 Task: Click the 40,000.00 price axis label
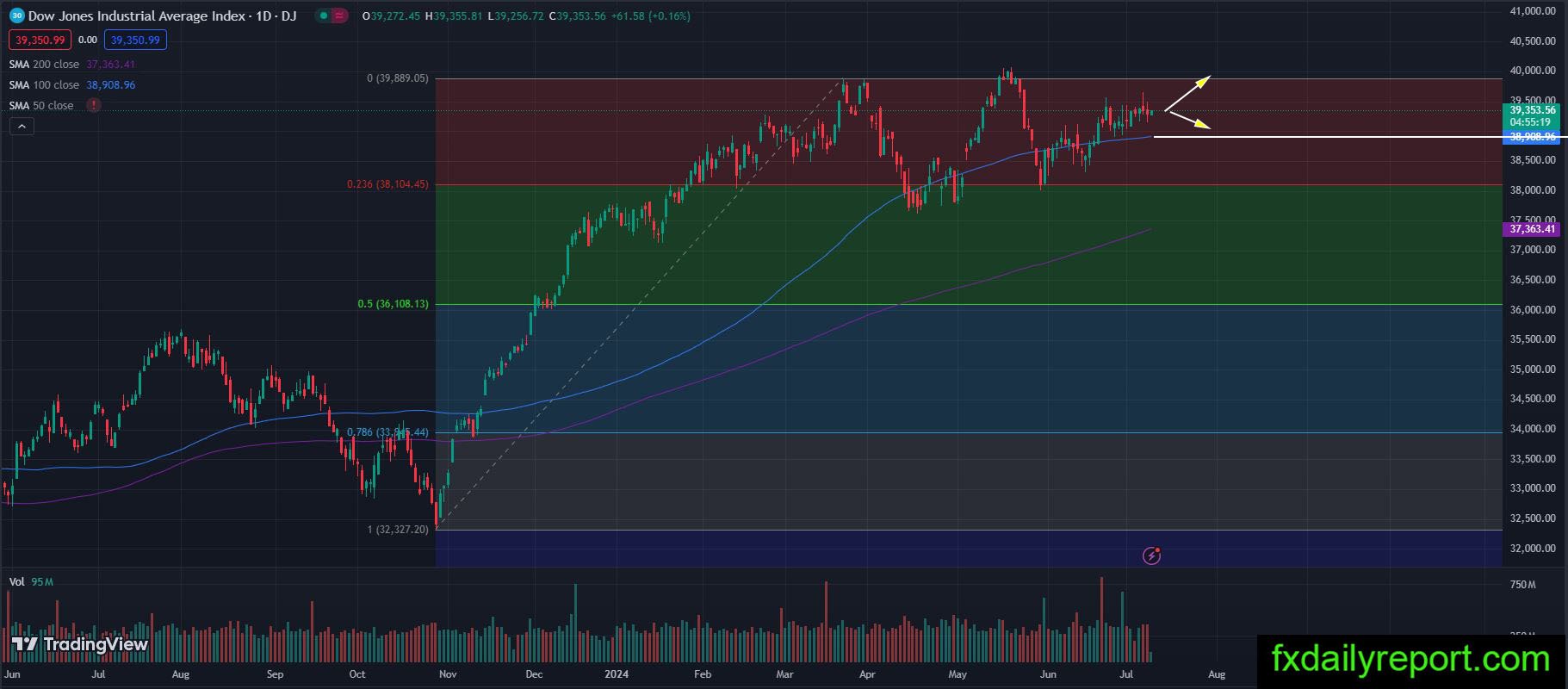[x=1533, y=71]
